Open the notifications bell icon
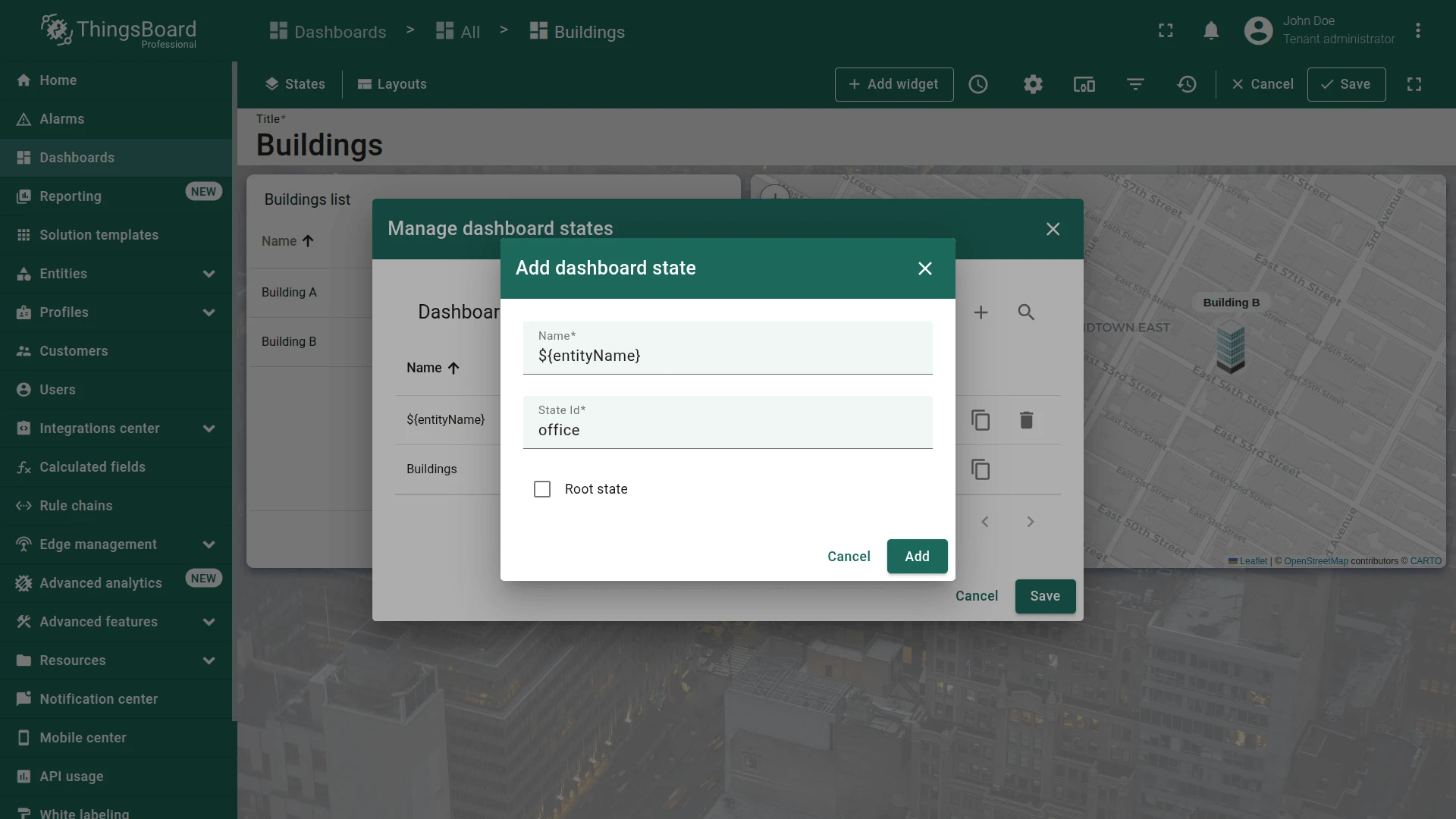The height and width of the screenshot is (819, 1456). [1211, 30]
